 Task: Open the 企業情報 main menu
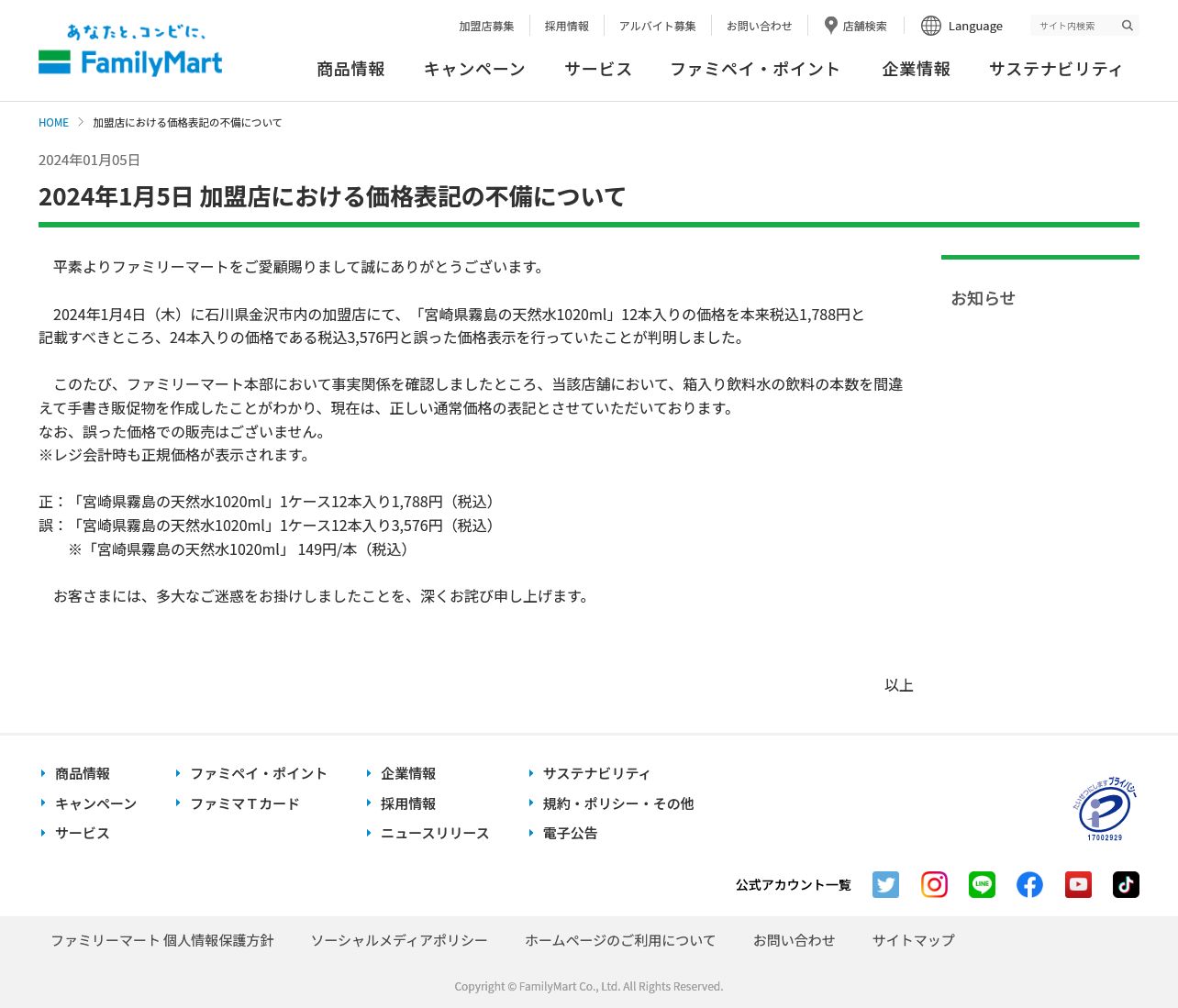coord(916,69)
